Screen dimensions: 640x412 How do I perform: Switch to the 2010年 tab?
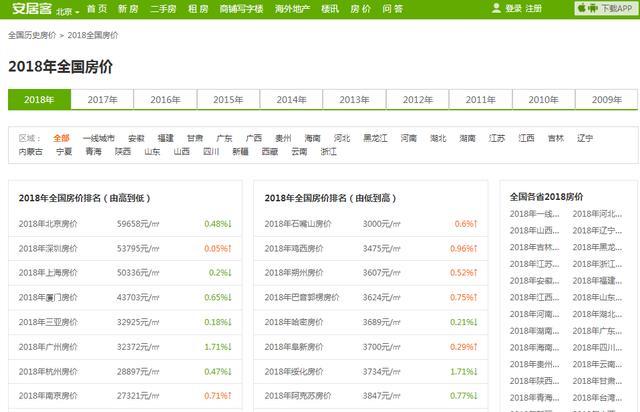coord(543,100)
